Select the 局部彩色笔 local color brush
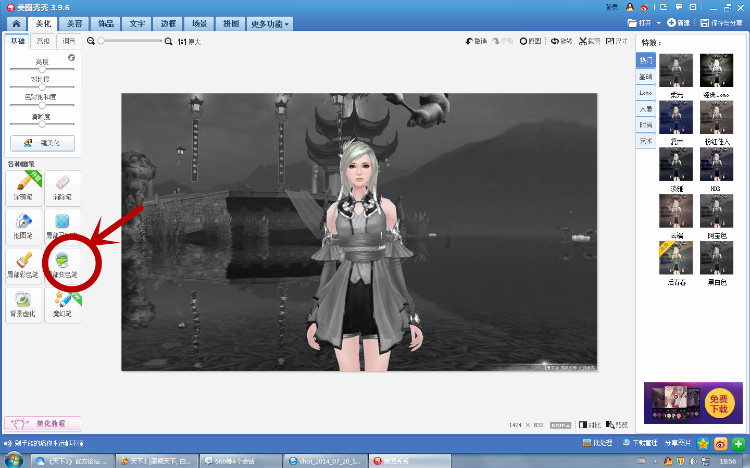This screenshot has height=468, width=750. pos(23,266)
